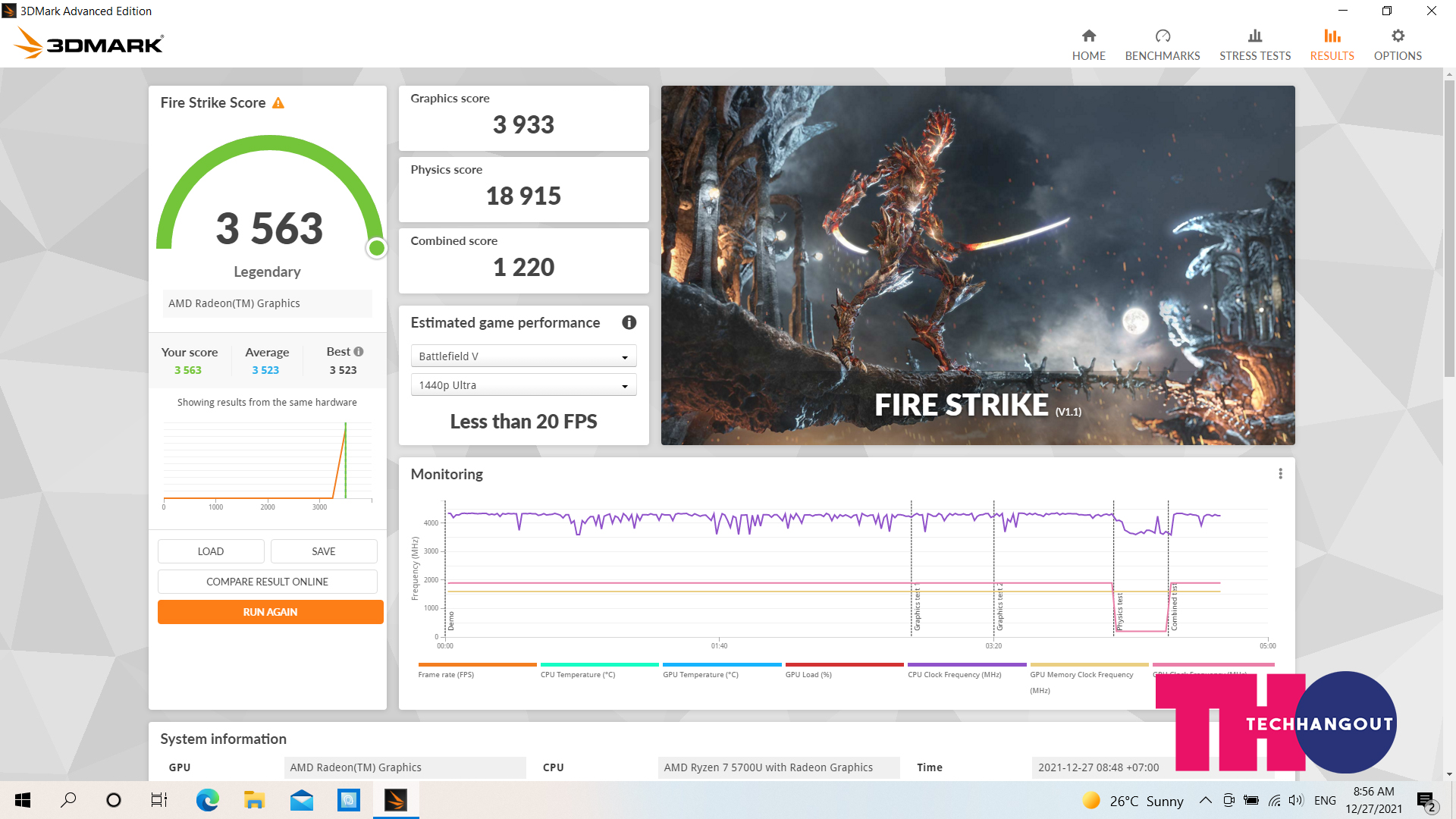The width and height of the screenshot is (1456, 819).
Task: Open the notification center icon
Action: tap(1426, 801)
